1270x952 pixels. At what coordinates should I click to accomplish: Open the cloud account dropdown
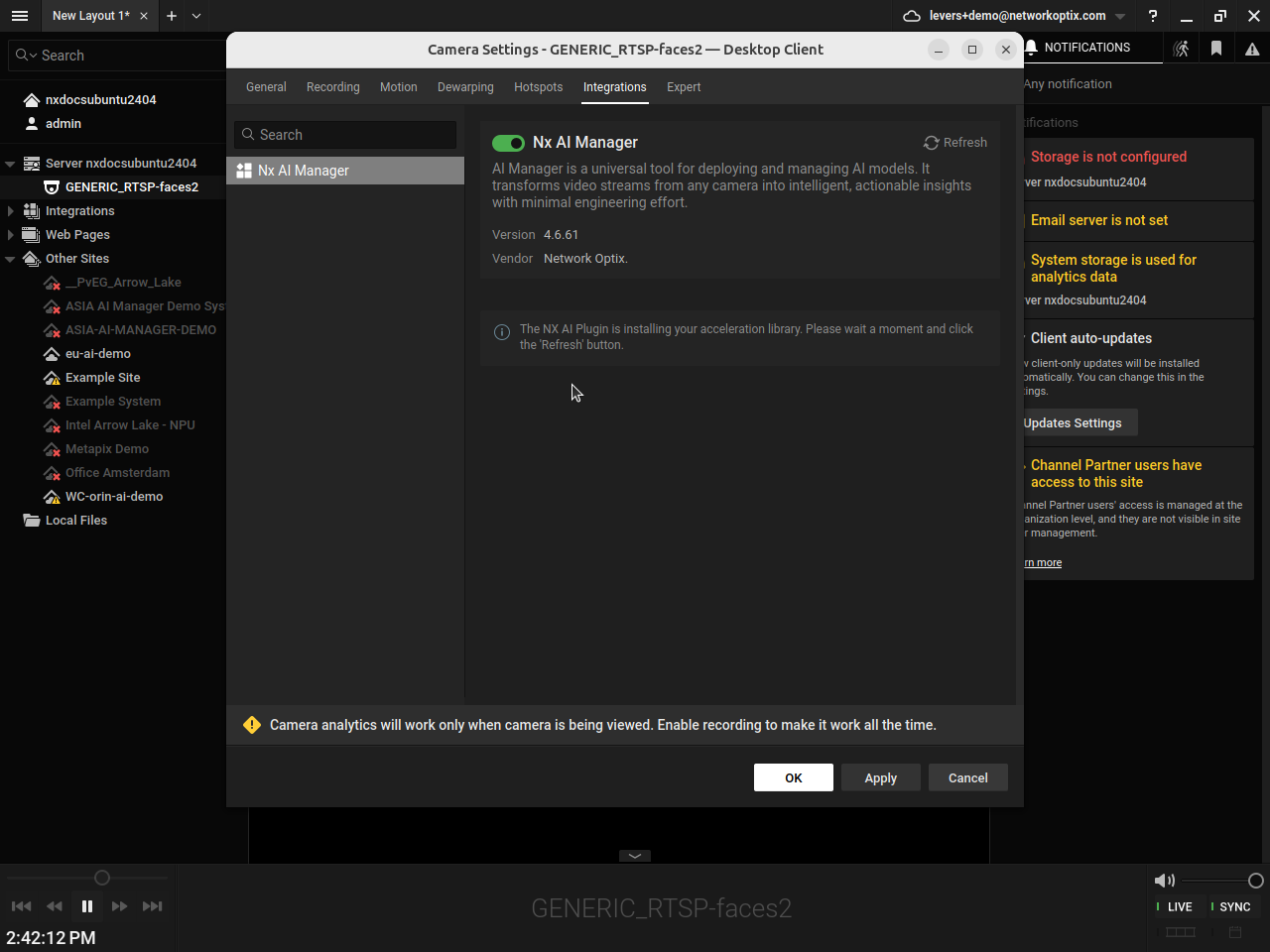(x=1120, y=16)
